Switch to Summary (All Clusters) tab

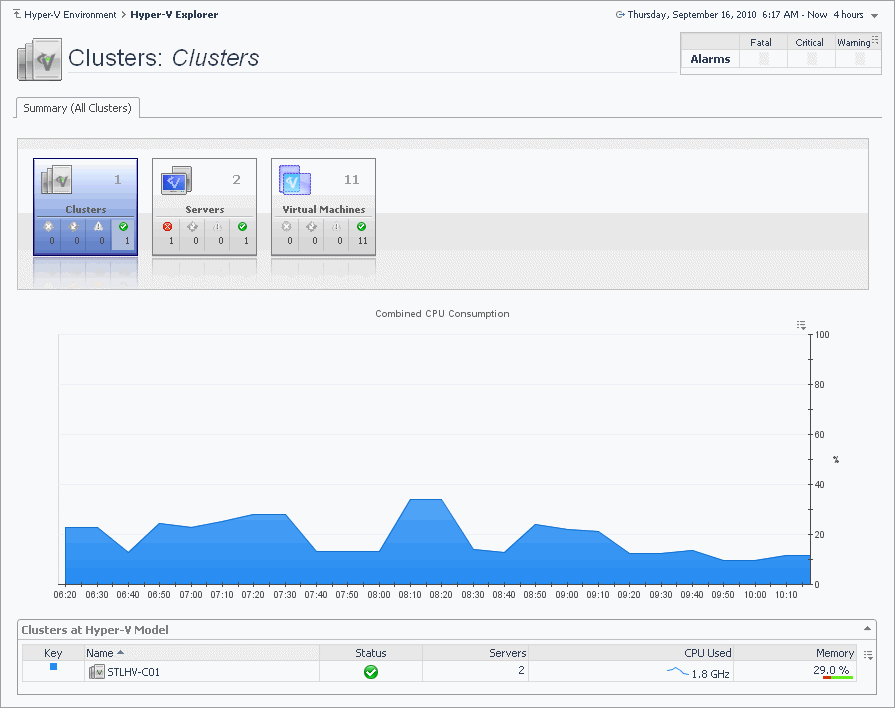[78, 108]
